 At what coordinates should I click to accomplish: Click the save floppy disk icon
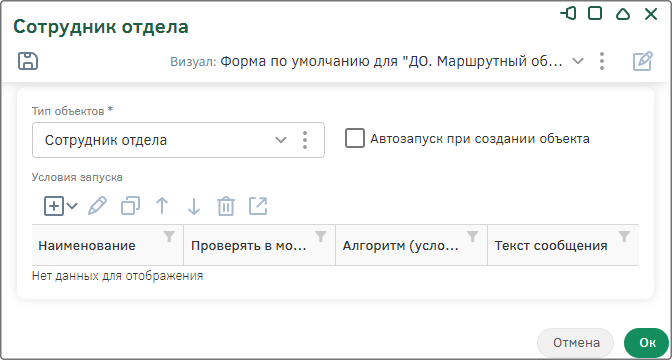coord(28,61)
